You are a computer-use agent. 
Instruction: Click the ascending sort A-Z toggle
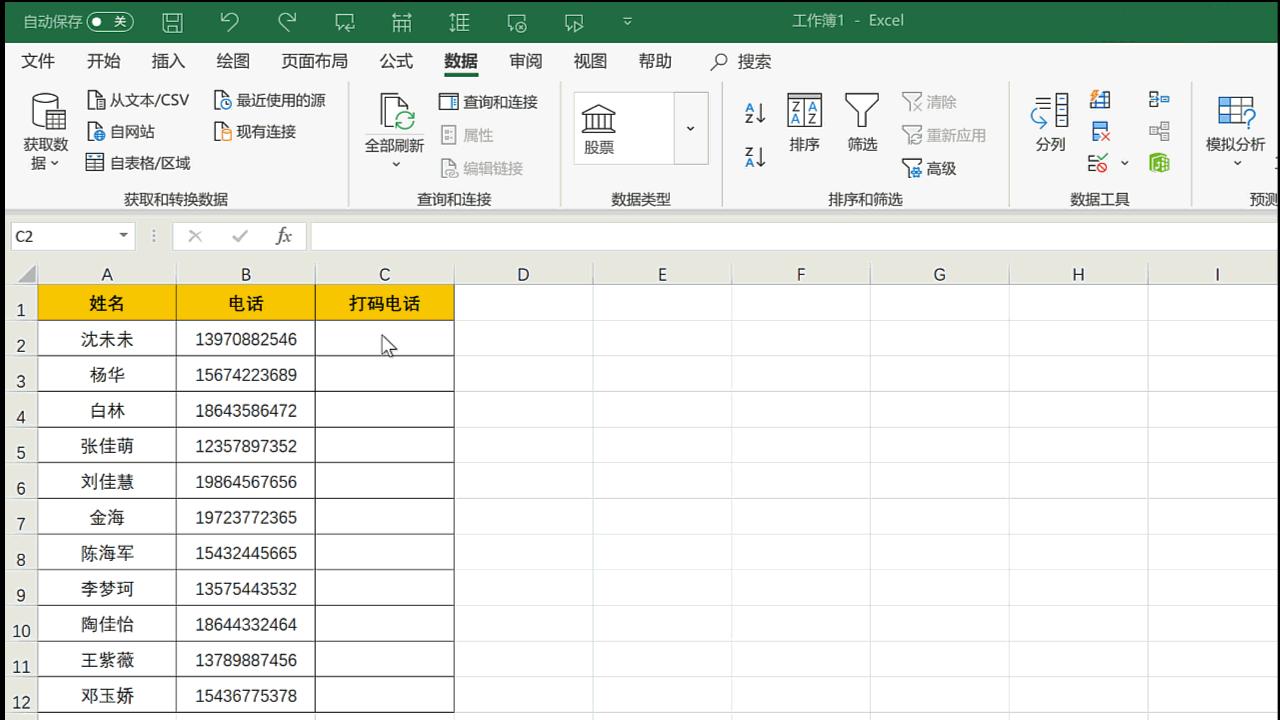[753, 113]
